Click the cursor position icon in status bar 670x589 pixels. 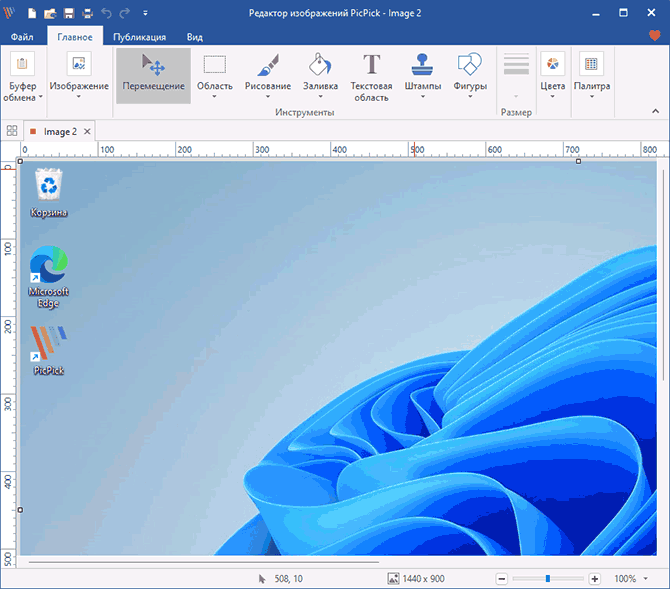(x=262, y=579)
